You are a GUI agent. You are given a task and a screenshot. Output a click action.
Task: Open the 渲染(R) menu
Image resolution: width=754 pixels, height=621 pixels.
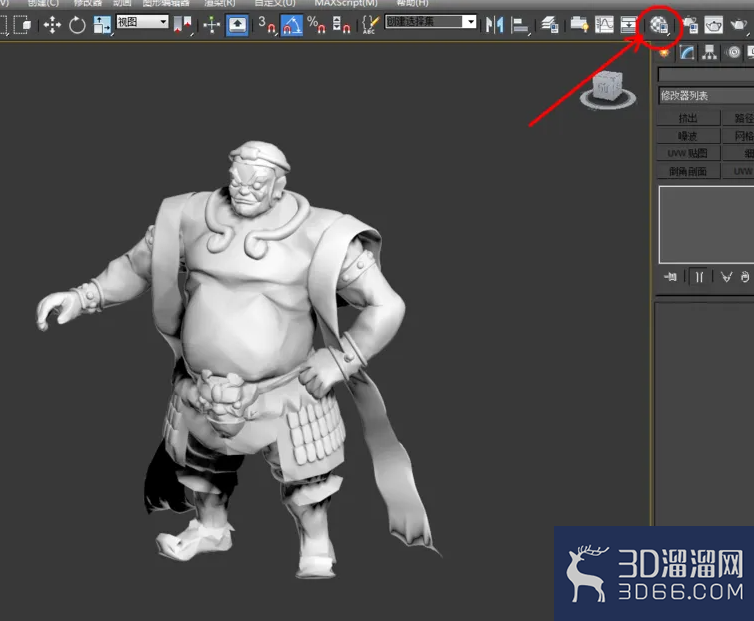(x=220, y=3)
